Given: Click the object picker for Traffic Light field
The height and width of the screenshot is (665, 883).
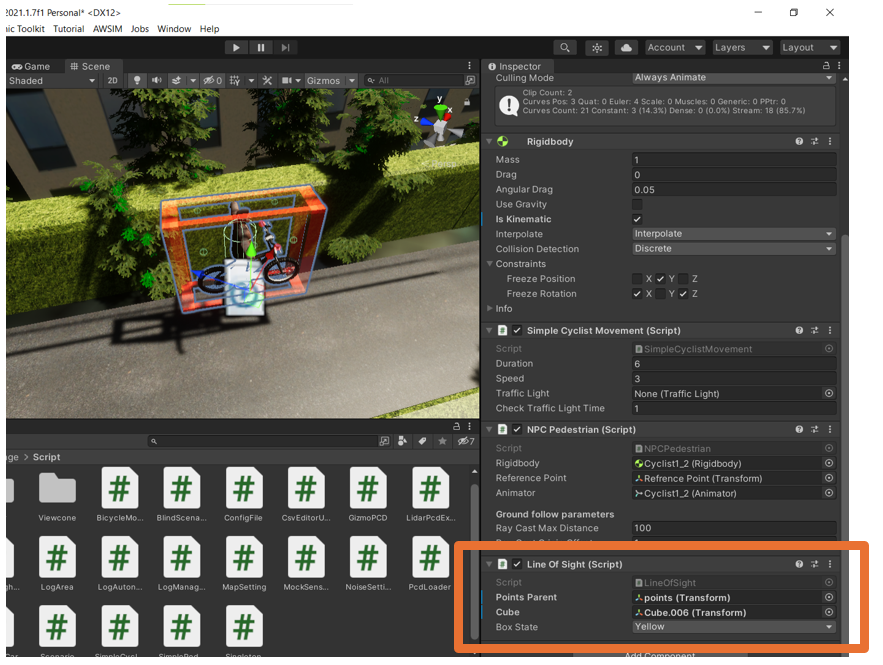Looking at the screenshot, I should [x=828, y=394].
